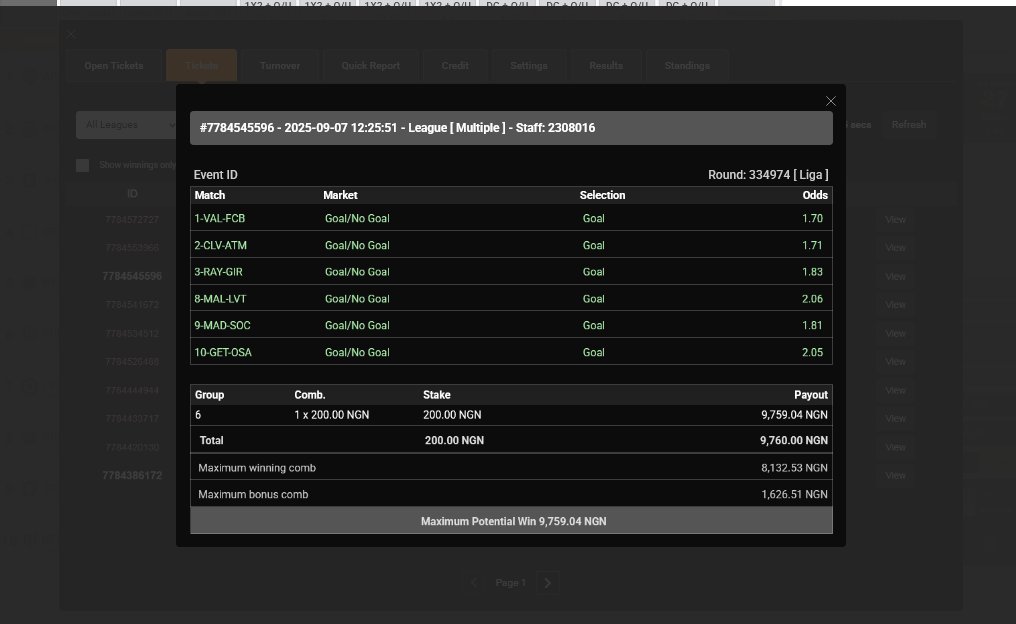Select the 9-MAD-SOC match cell
Viewport: 1016px width, 624px height.
click(x=222, y=325)
